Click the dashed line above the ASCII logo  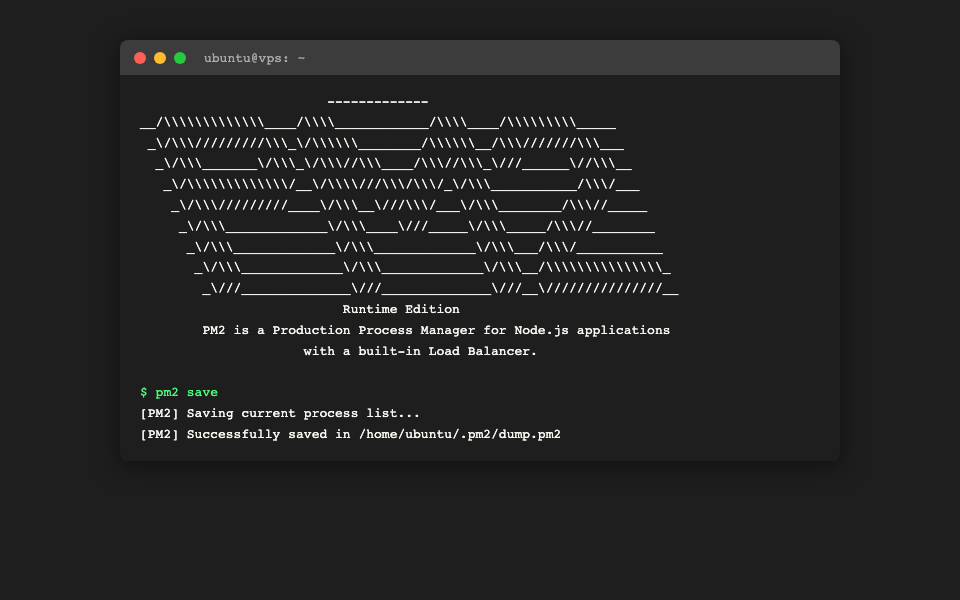(378, 102)
